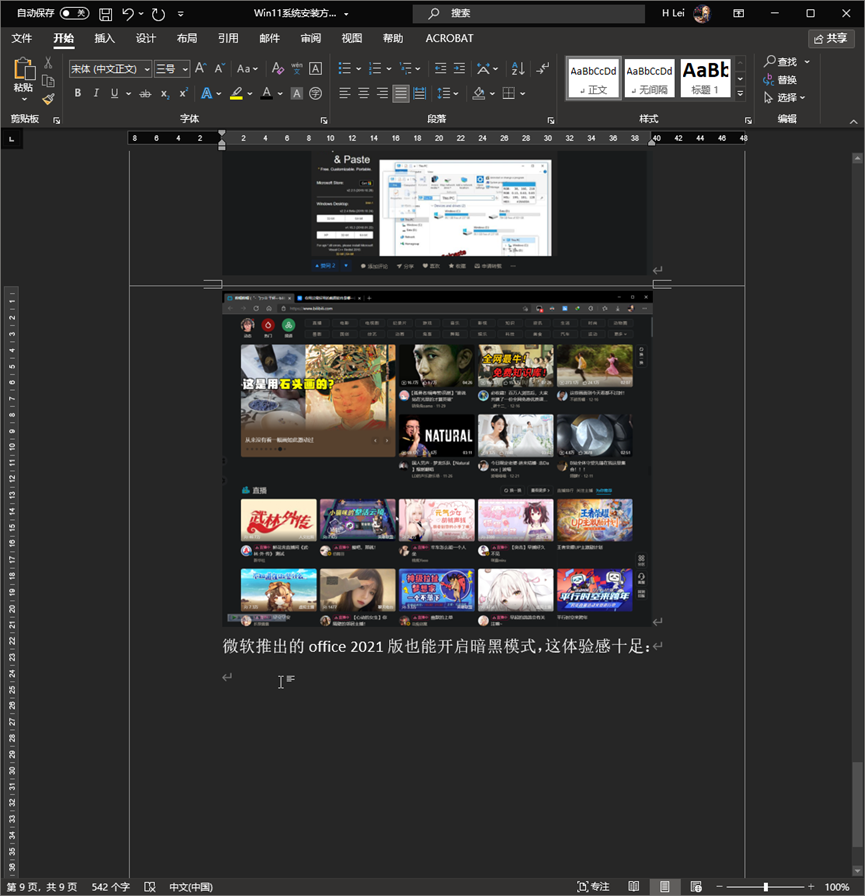
Task: Click the Share button
Action: click(x=831, y=38)
